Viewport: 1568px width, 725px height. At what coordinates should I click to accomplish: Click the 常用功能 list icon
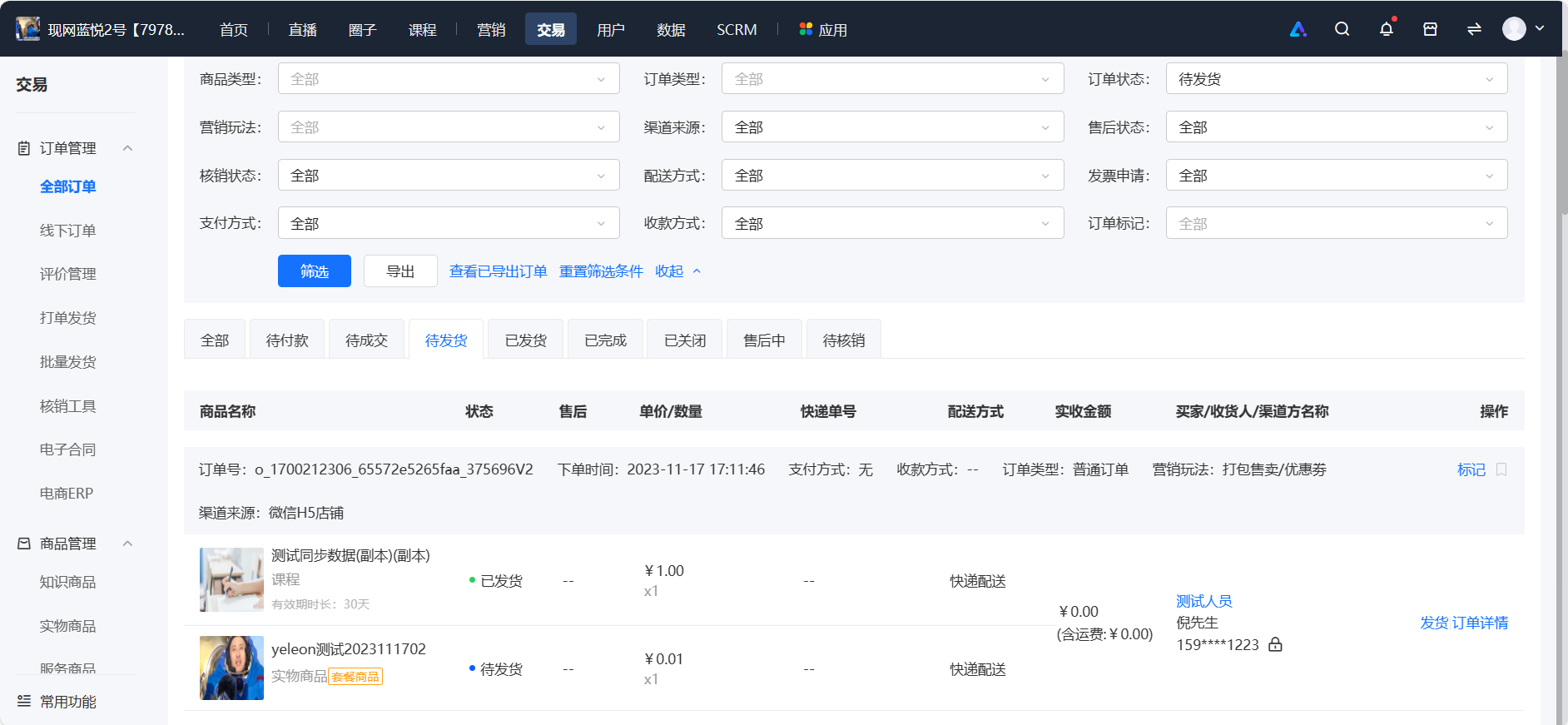(24, 701)
